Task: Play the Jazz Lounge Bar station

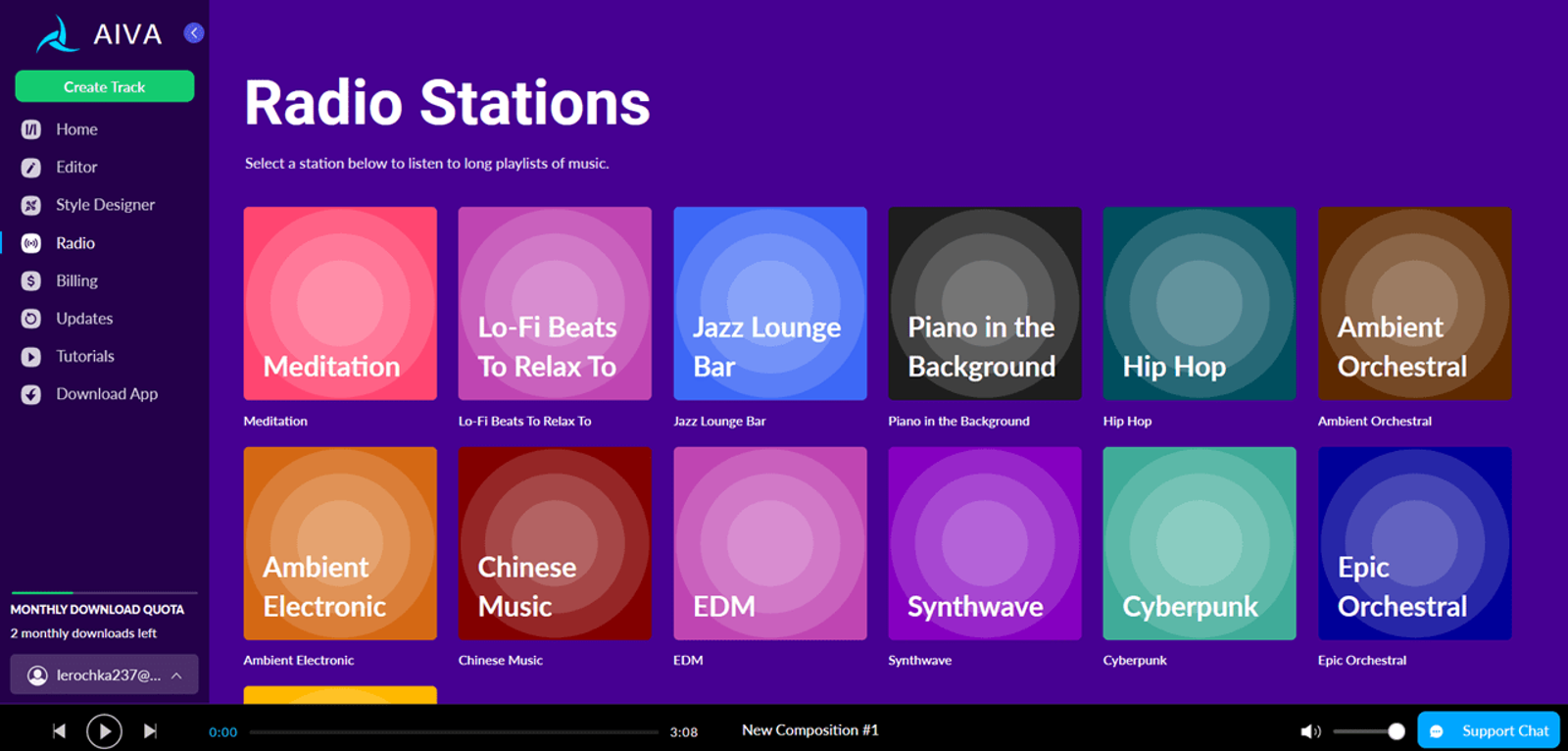Action: [x=770, y=303]
